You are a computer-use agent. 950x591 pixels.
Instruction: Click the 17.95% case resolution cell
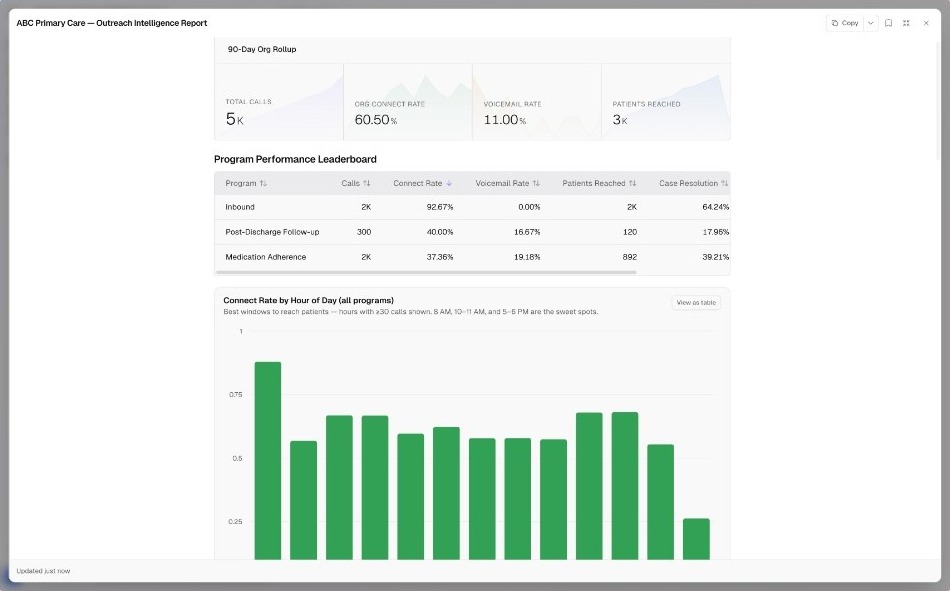(716, 232)
